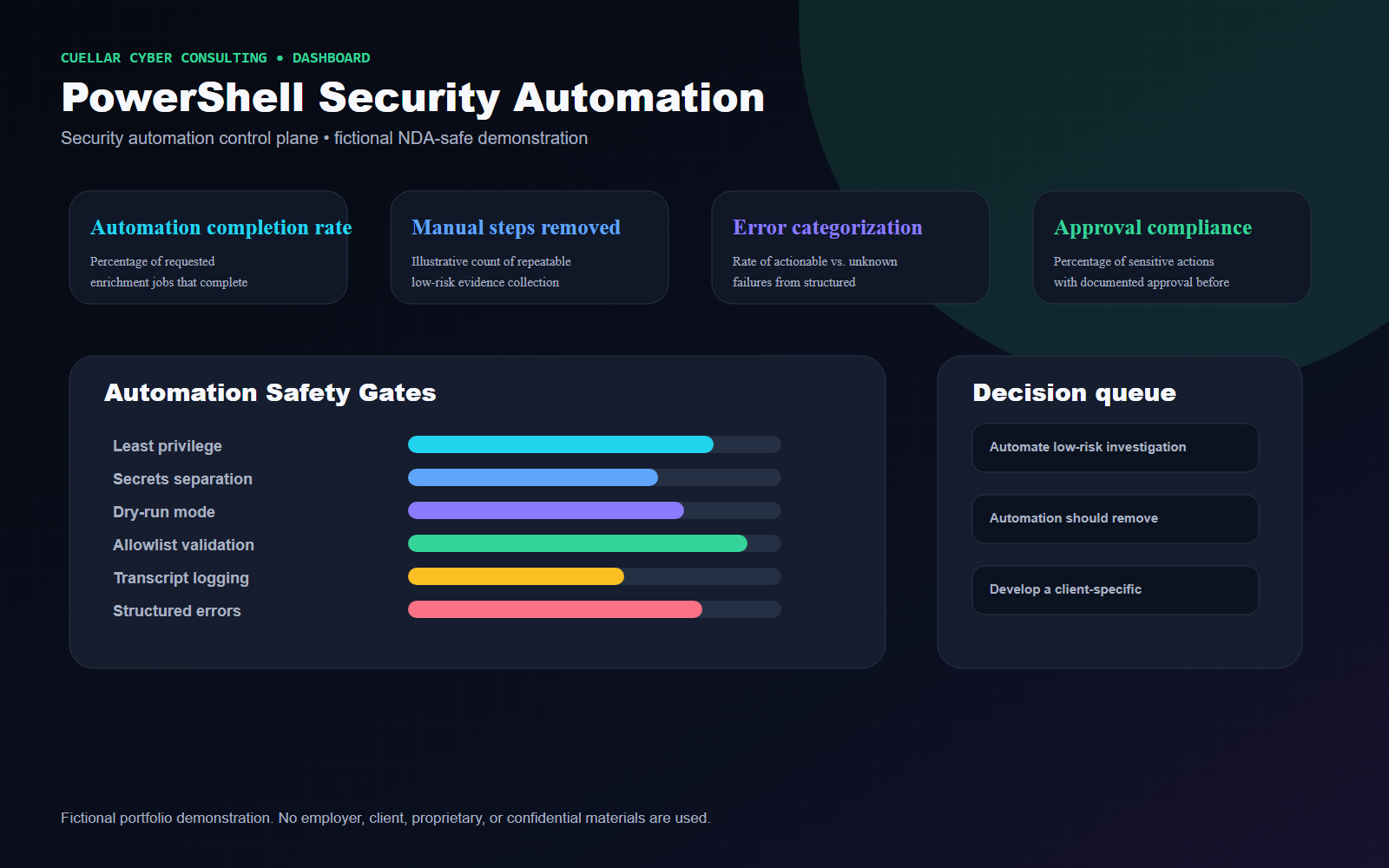Image resolution: width=1389 pixels, height=868 pixels.
Task: Click the 'Structured errors' label
Action: point(177,611)
